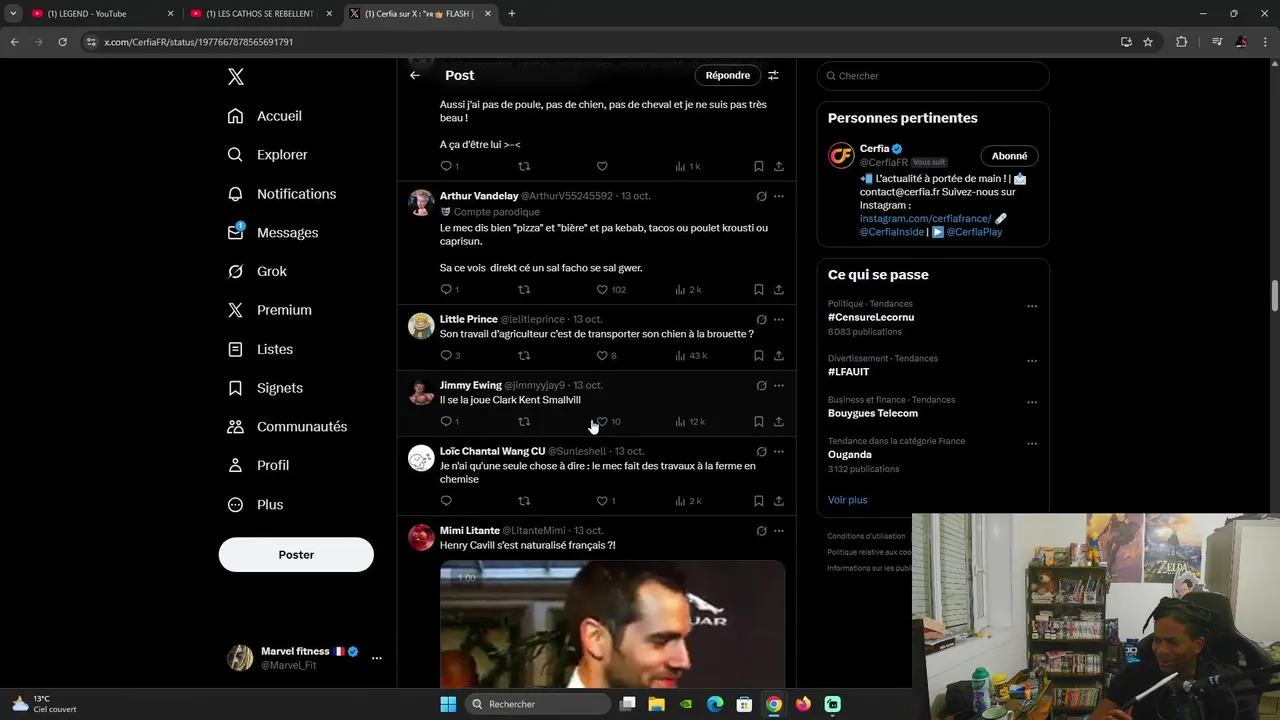Like Loïc Chantal Wang CU's reply
1280x720 pixels.
602,501
